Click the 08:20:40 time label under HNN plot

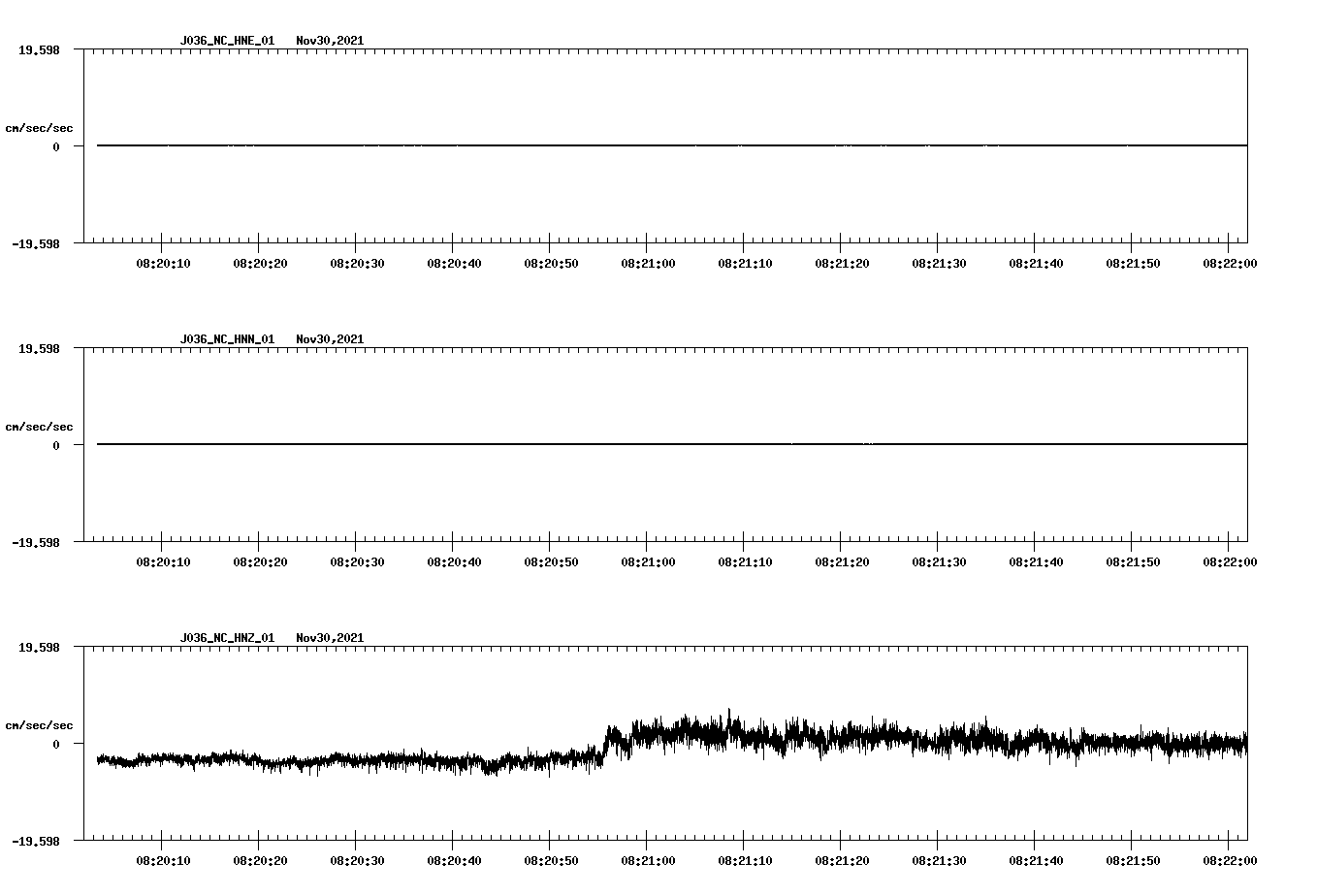[454, 562]
